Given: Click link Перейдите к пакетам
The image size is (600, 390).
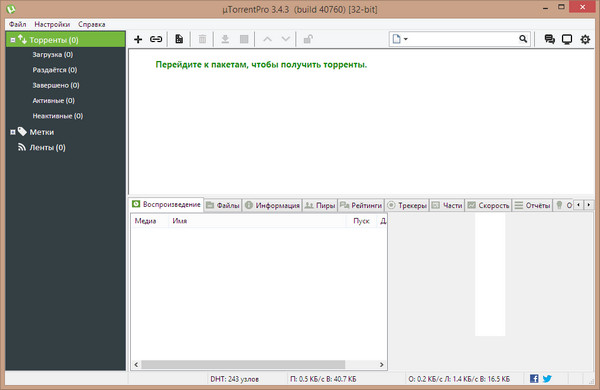Looking at the screenshot, I should 261,65.
